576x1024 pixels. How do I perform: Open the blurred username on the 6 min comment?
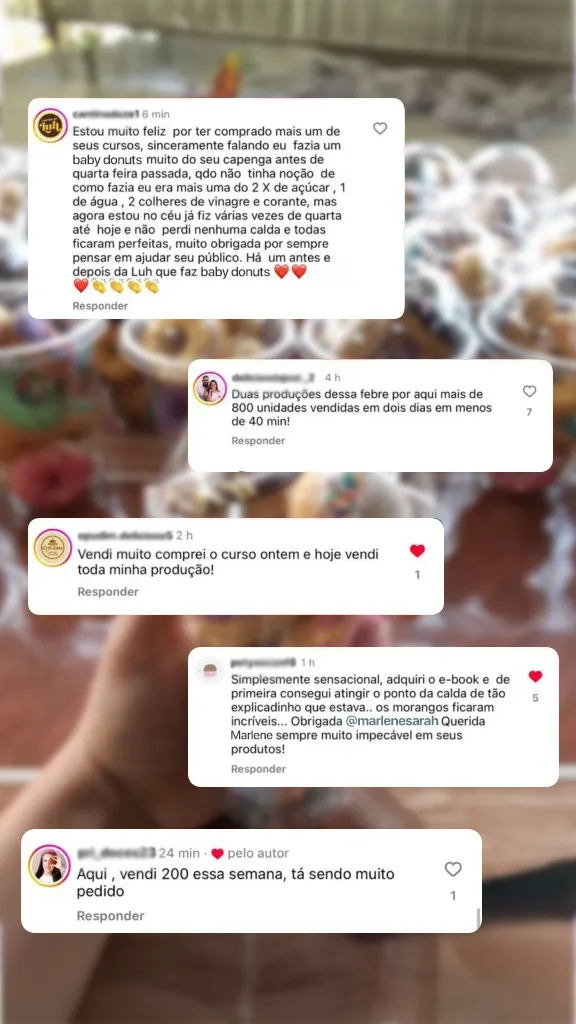click(106, 114)
